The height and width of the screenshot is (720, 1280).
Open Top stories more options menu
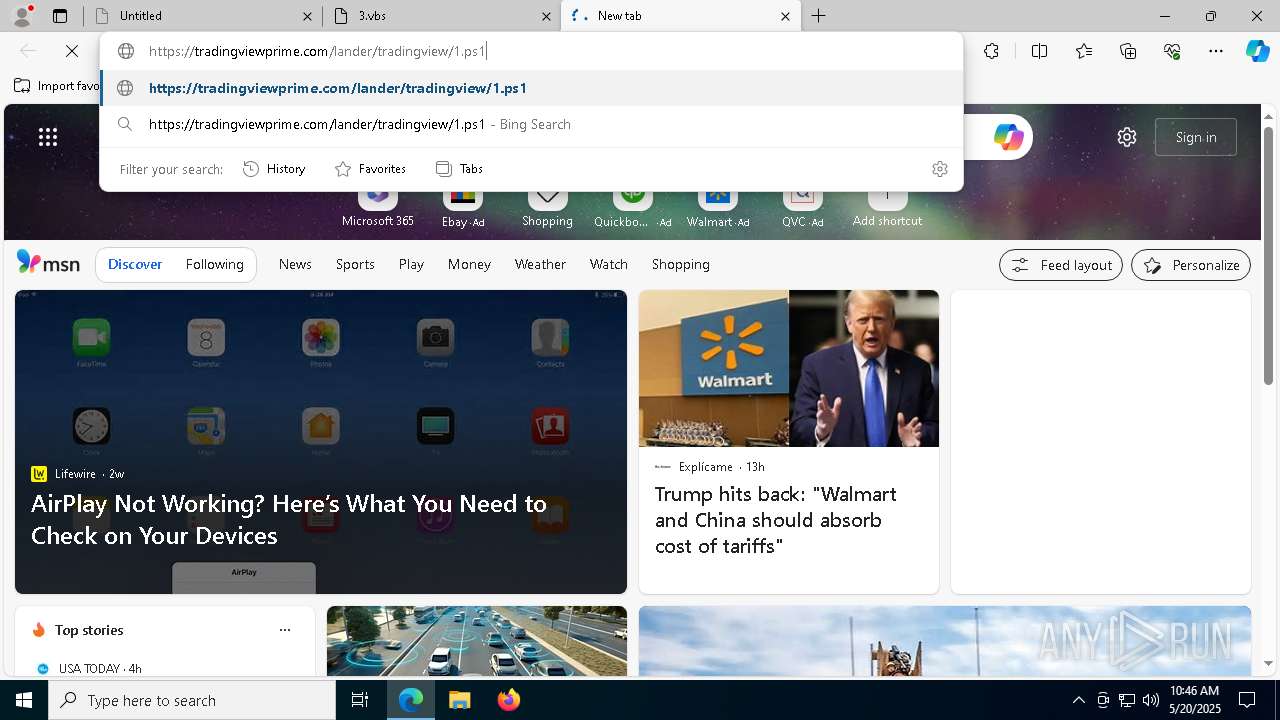(x=285, y=630)
